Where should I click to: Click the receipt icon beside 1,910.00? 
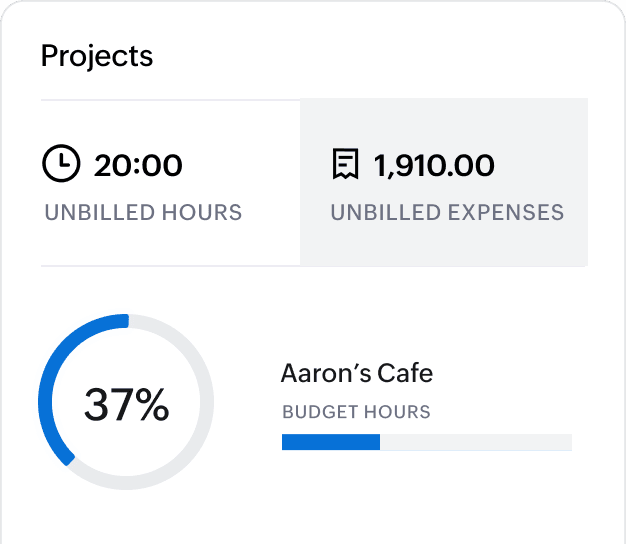(345, 164)
